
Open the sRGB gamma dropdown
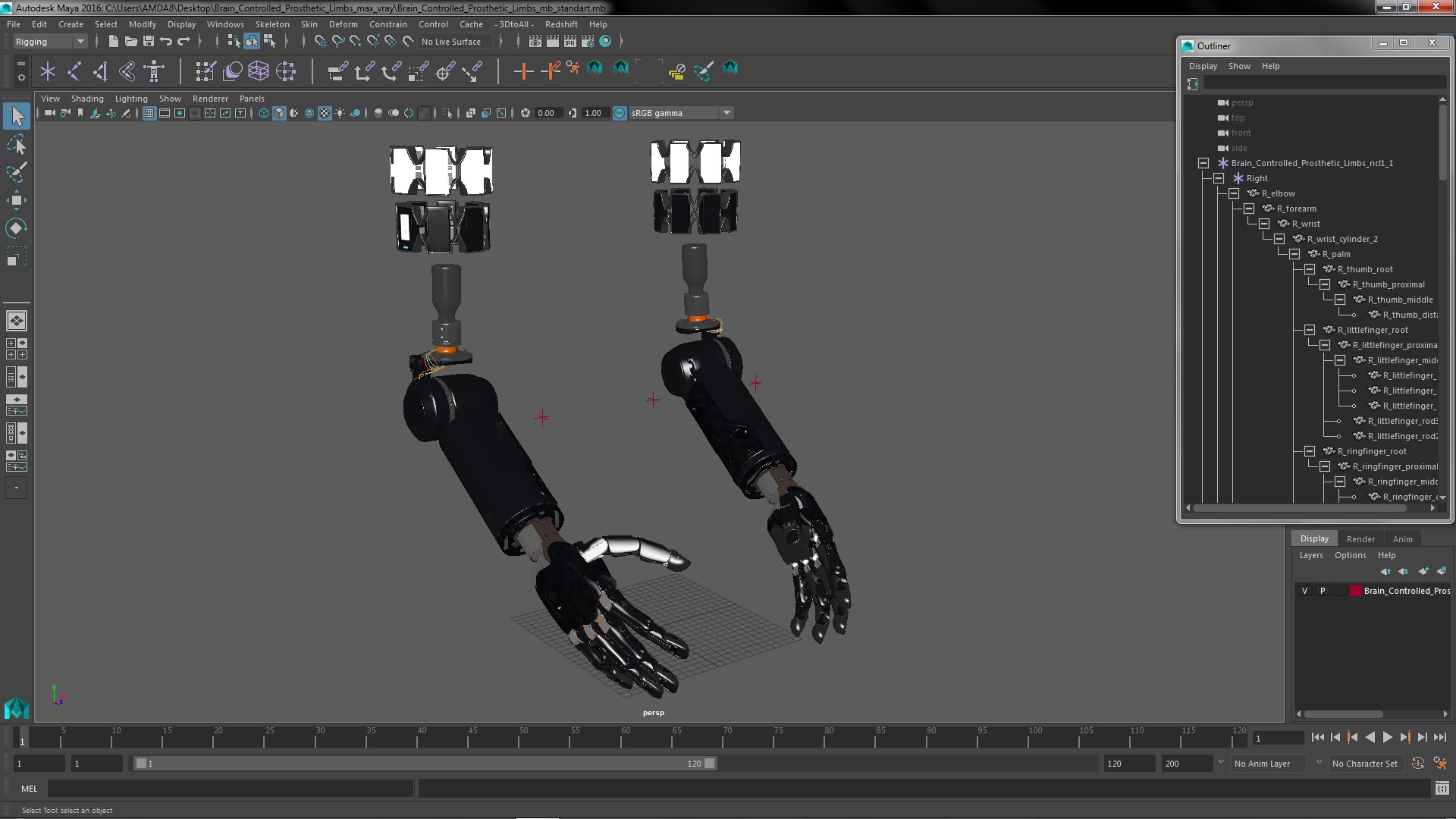726,113
